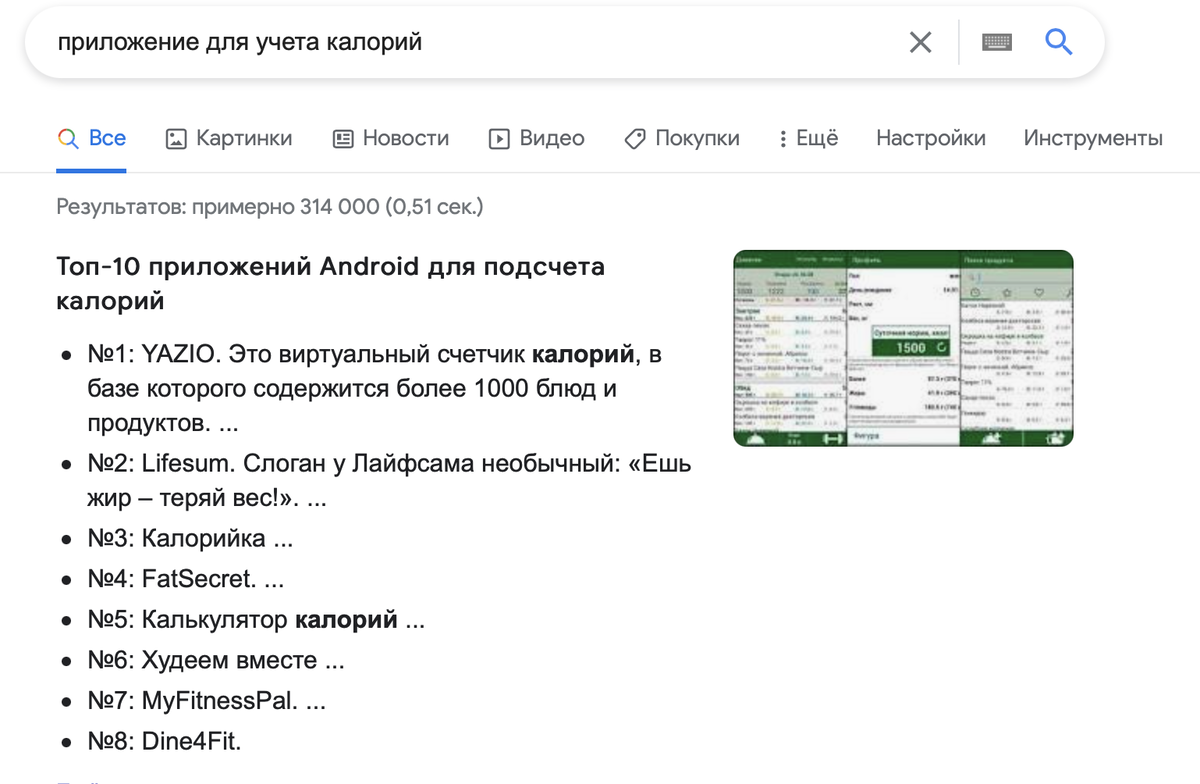Screen dimensions: 1200x784
Task: Open the Видео tab
Action: click(x=537, y=138)
